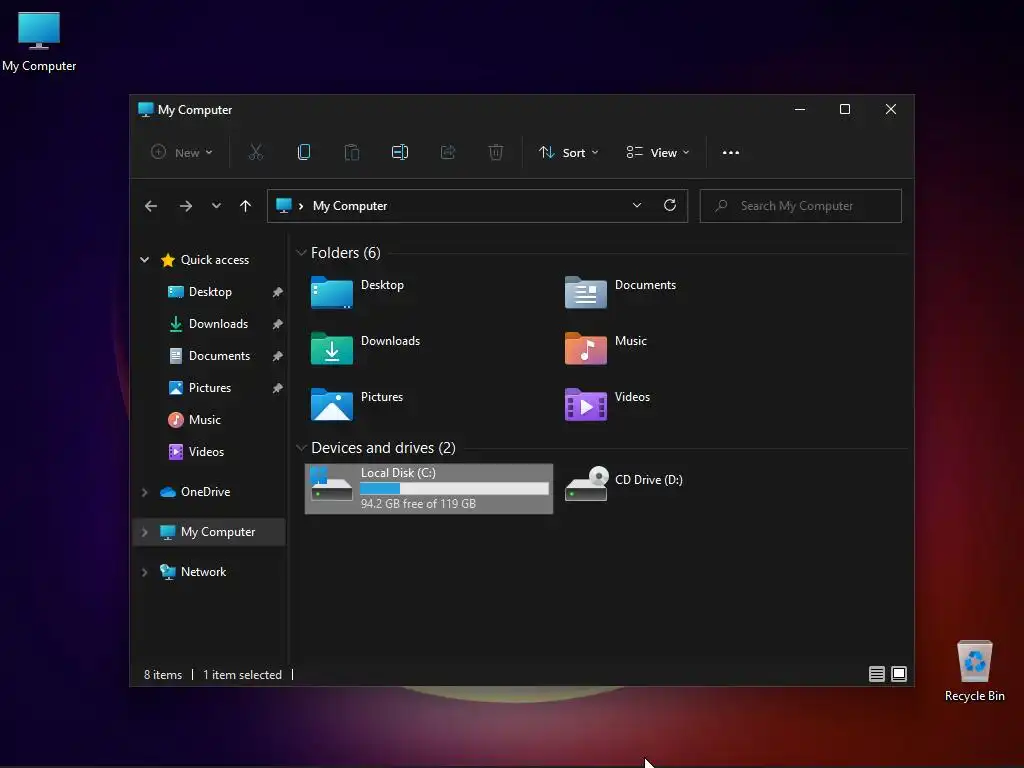Select OneDrive in the navigation pane

coord(205,492)
